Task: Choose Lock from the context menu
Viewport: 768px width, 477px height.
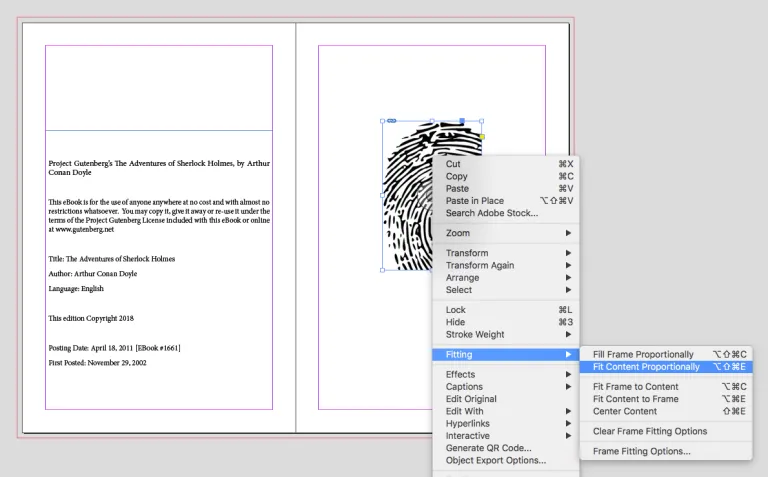Action: pos(505,310)
